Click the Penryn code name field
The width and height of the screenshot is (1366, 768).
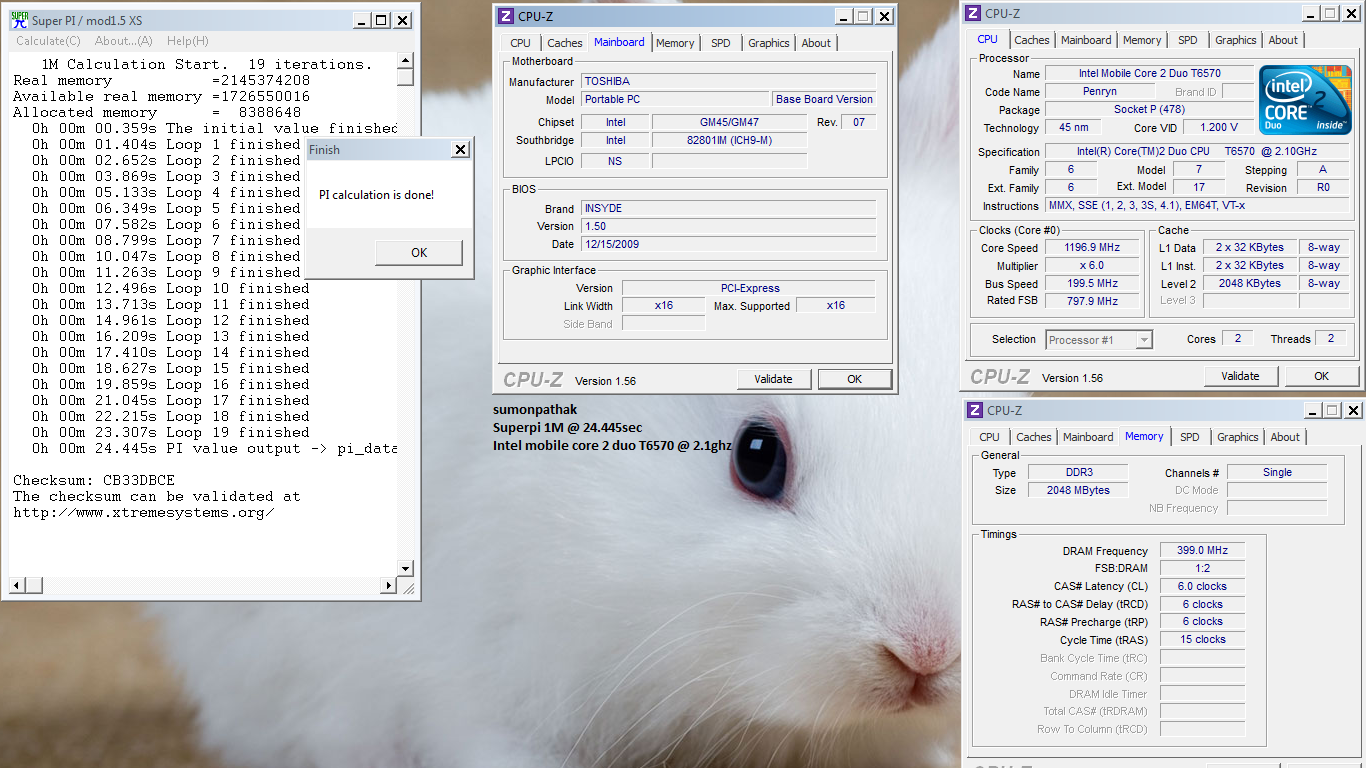coord(1100,91)
